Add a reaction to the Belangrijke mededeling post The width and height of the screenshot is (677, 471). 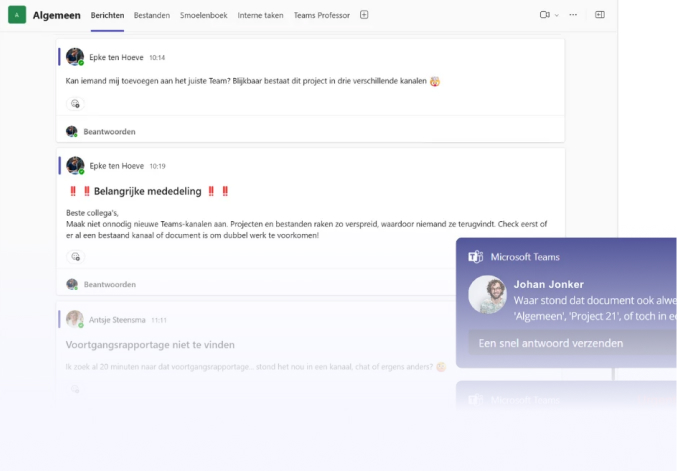coord(75,257)
